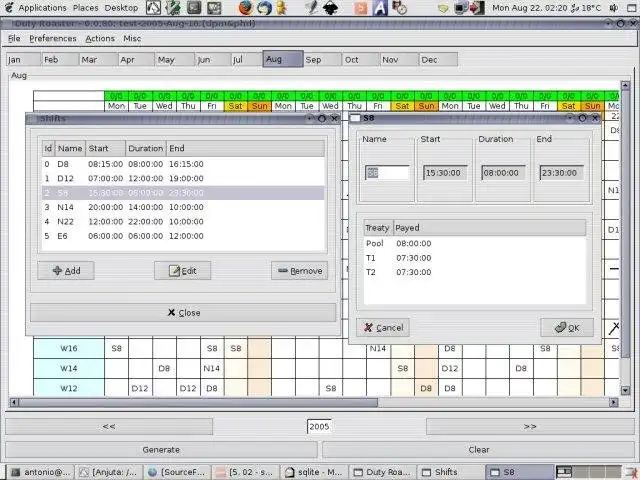Click the Duration field showing 08:00:00
640x480 pixels.
tap(503, 173)
